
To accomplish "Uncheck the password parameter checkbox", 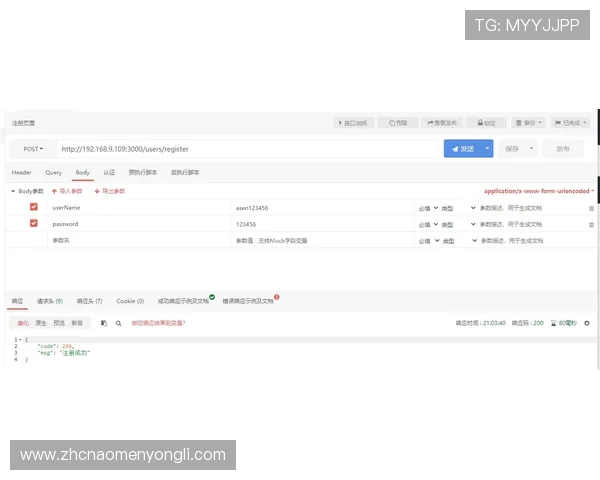I will pyautogui.click(x=33, y=224).
